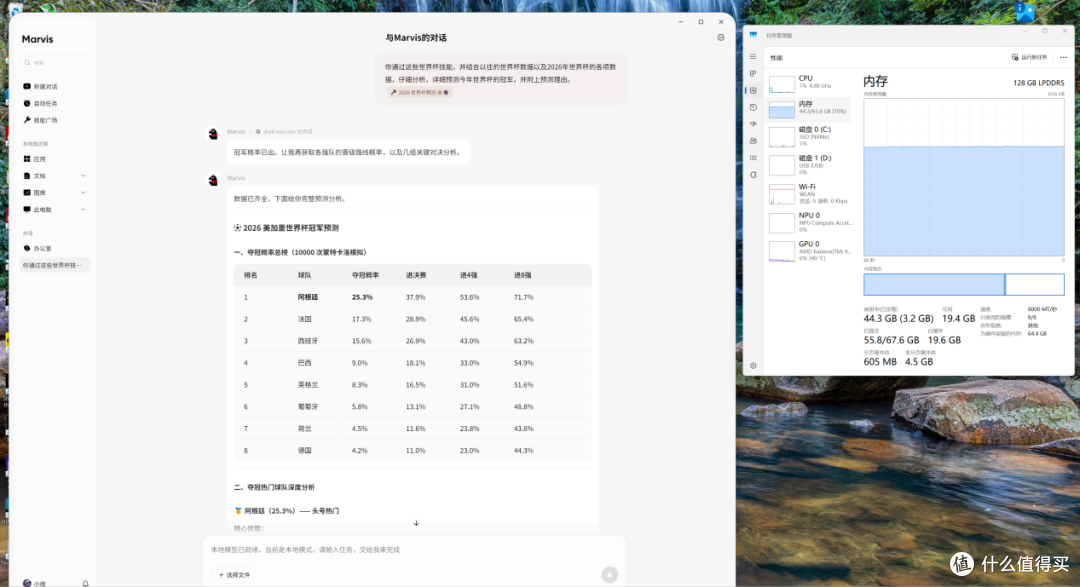Click the 2026世界杯预测 skill tag

click(419, 92)
